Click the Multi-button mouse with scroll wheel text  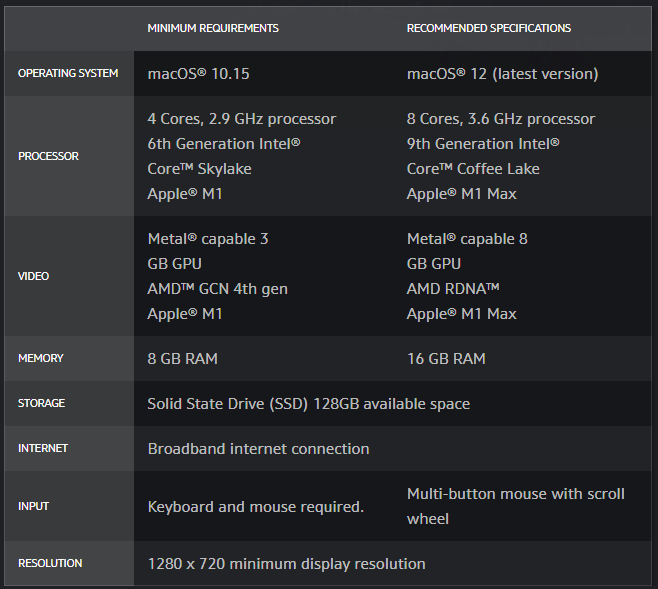tap(516, 506)
